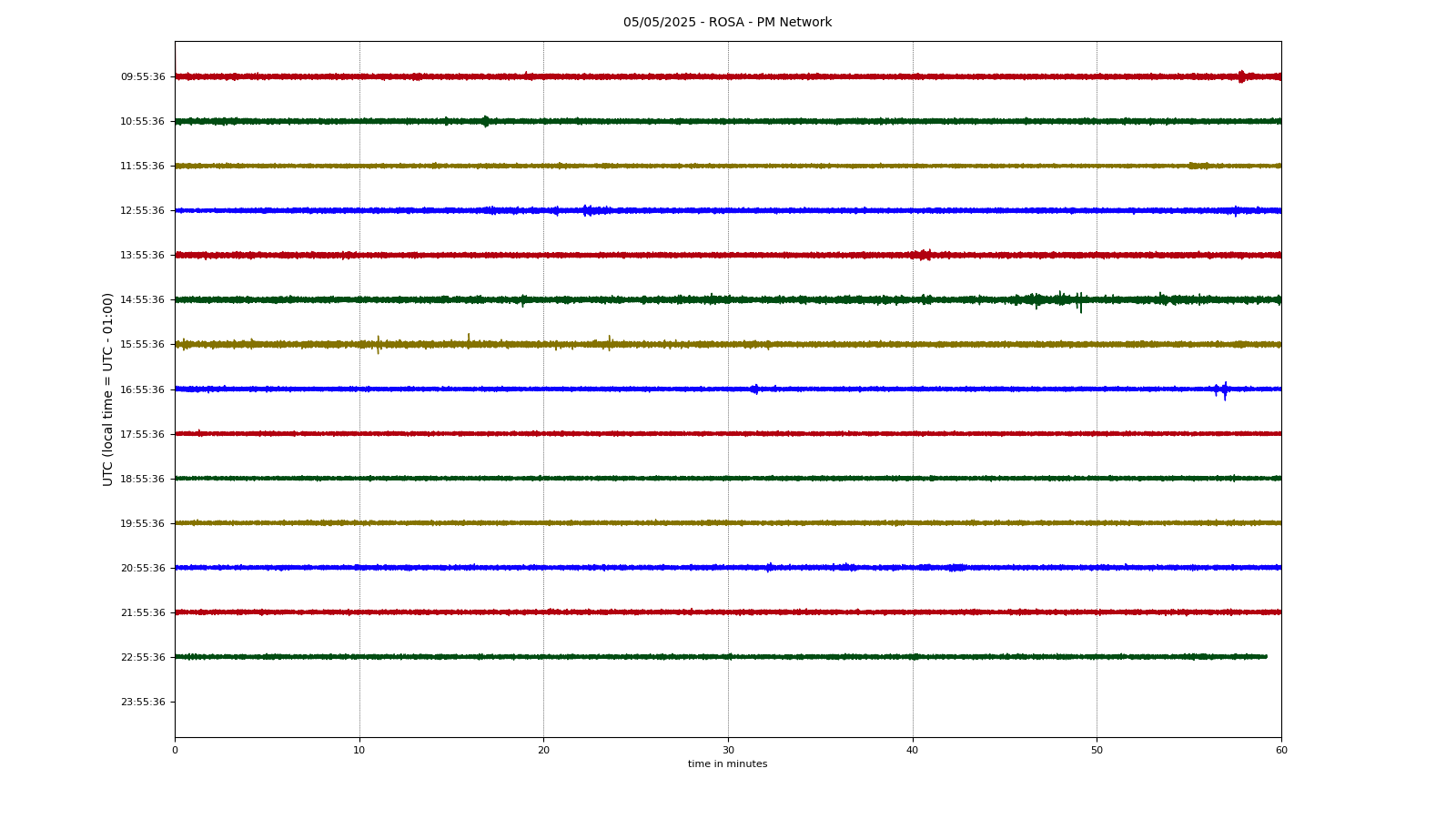The width and height of the screenshot is (1456, 819).
Task: Click the end of the 22:55:36 green trace
Action: [x=1266, y=656]
